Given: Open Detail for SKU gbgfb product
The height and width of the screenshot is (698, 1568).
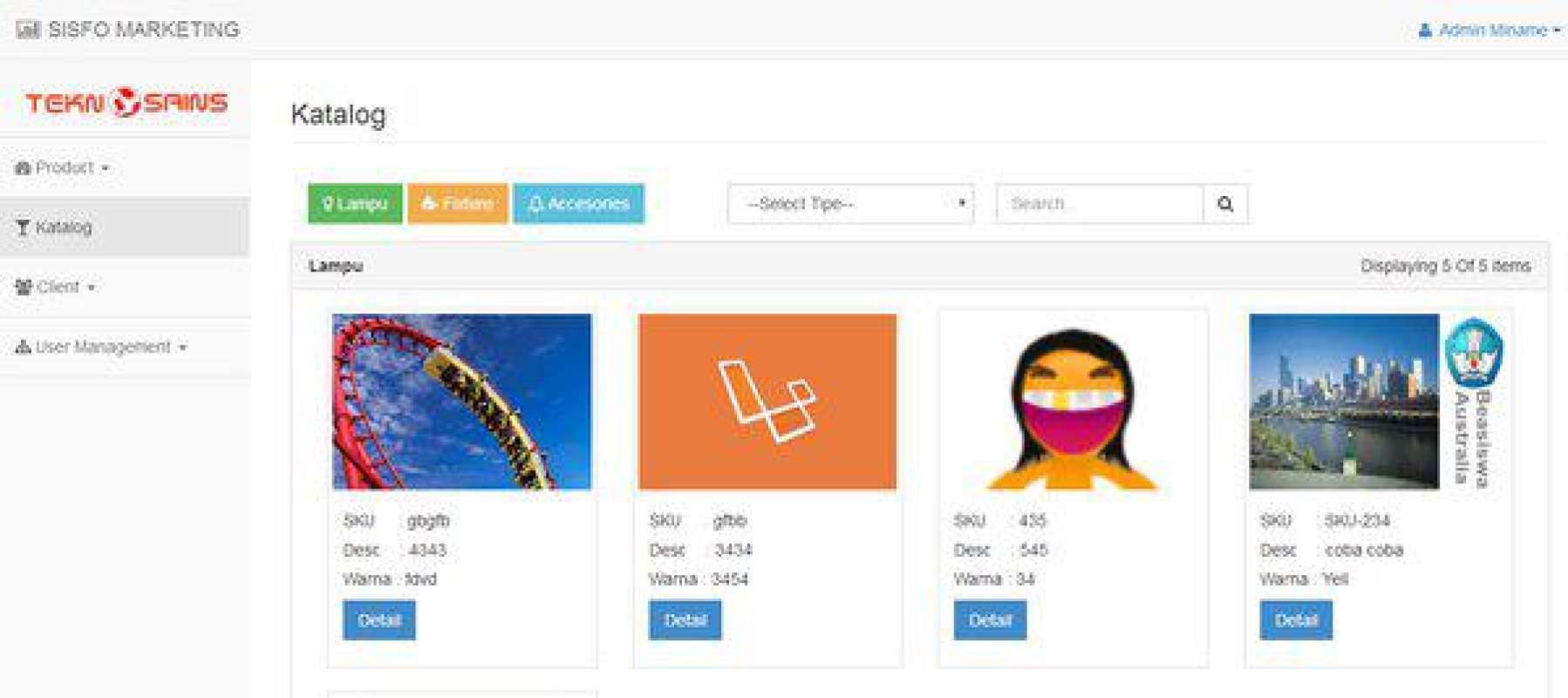Looking at the screenshot, I should 379,620.
